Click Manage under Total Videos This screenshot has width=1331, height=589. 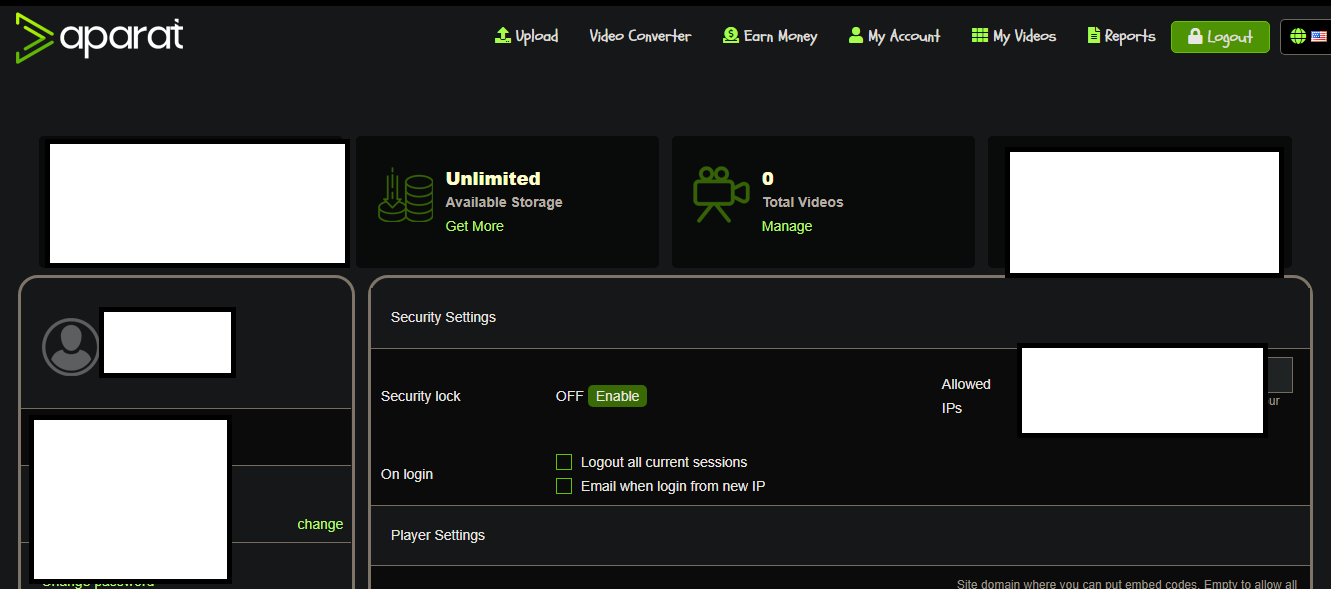(787, 226)
